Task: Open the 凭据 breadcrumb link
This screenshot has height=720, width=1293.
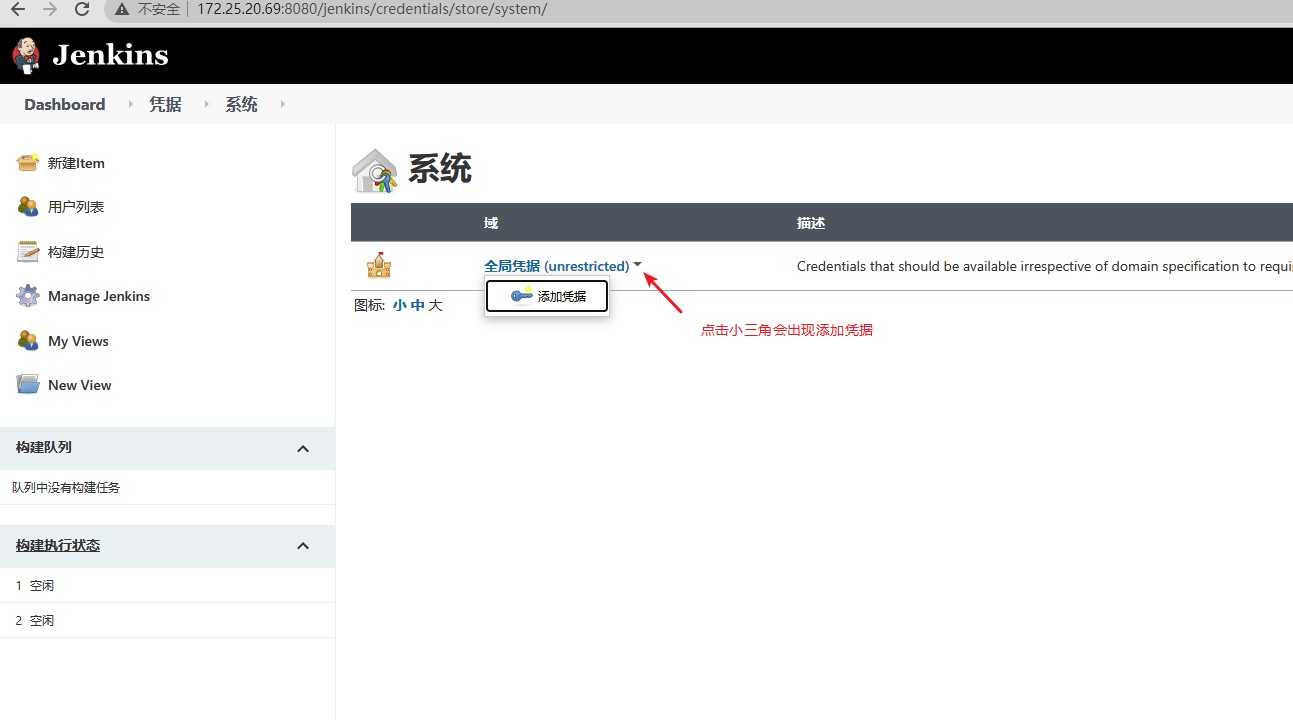Action: point(165,104)
